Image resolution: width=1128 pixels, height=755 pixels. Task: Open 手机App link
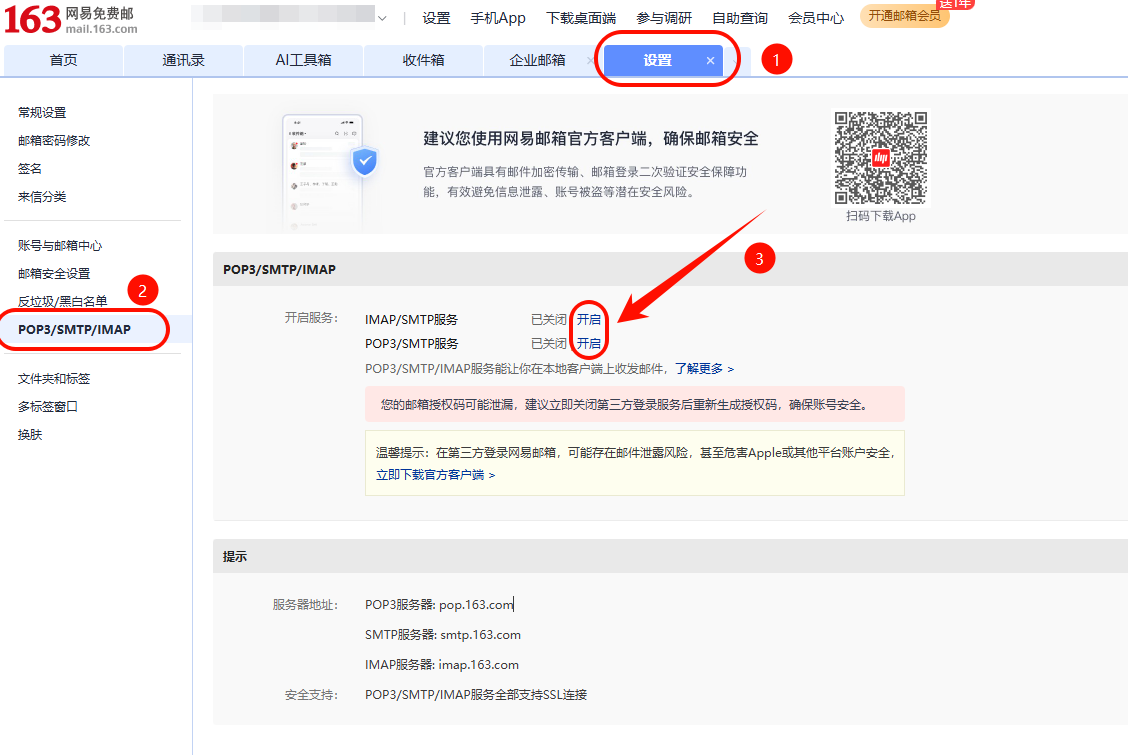498,18
